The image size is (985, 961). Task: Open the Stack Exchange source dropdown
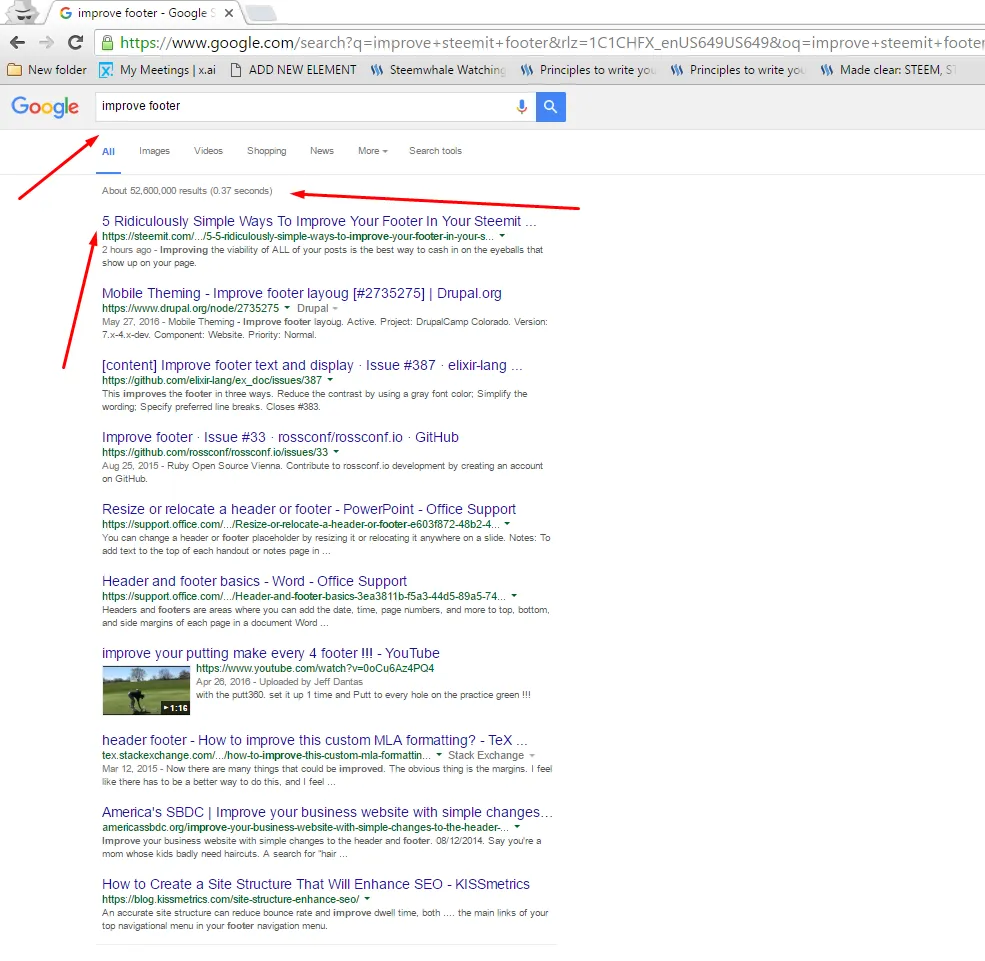point(491,755)
